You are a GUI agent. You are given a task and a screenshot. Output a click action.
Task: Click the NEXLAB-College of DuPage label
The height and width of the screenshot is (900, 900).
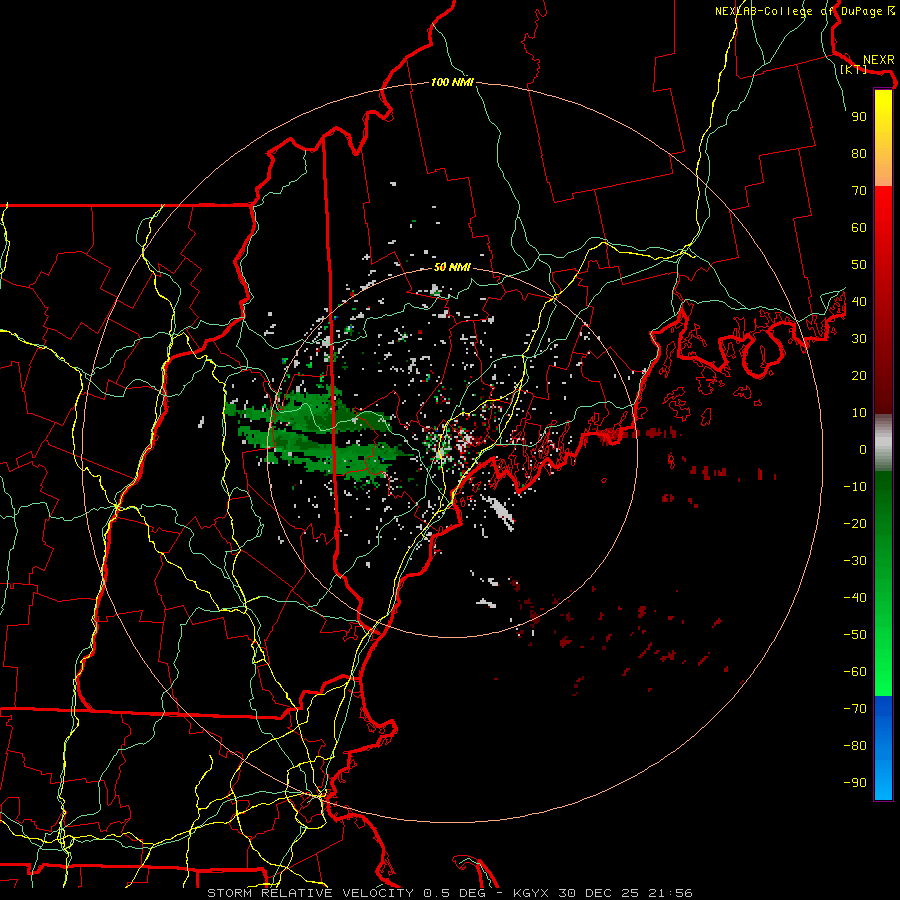pyautogui.click(x=804, y=11)
